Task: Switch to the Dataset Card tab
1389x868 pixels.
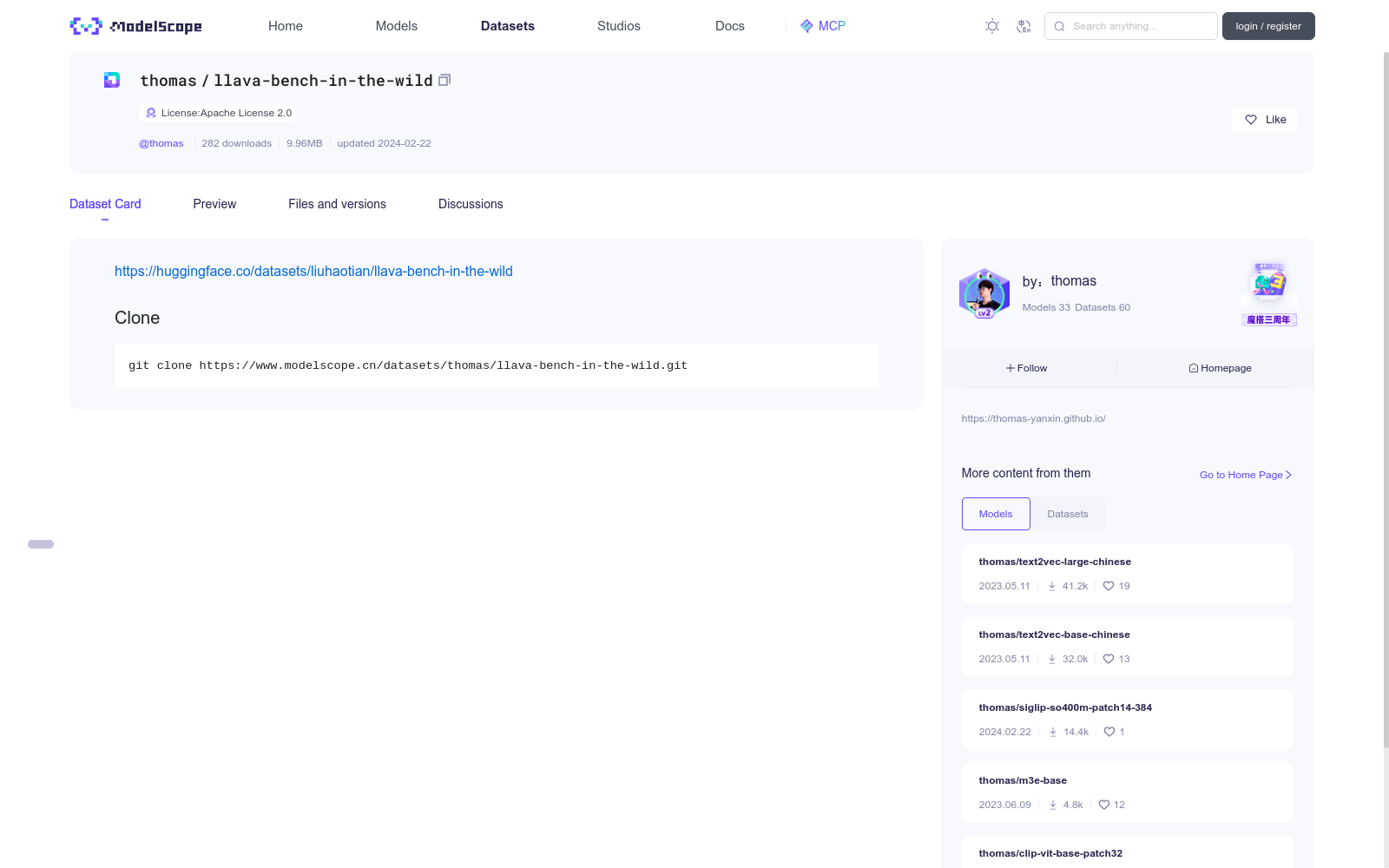Action: click(105, 204)
